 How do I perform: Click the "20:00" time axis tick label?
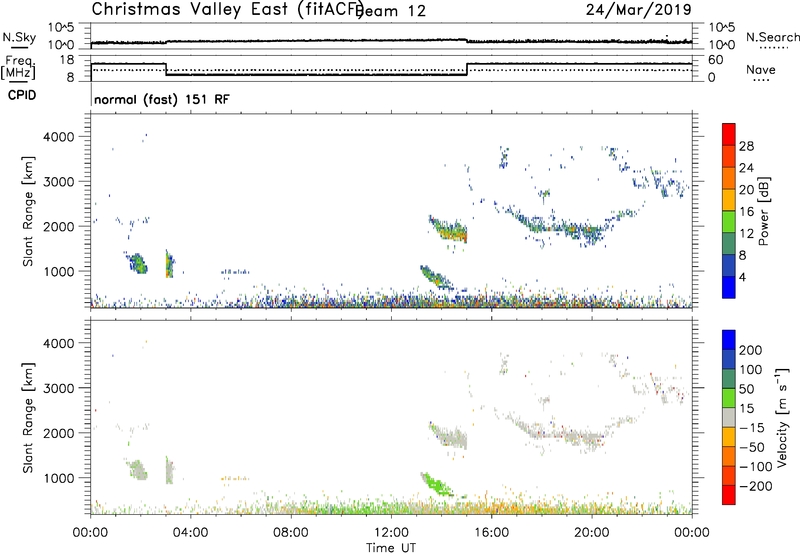coord(591,533)
